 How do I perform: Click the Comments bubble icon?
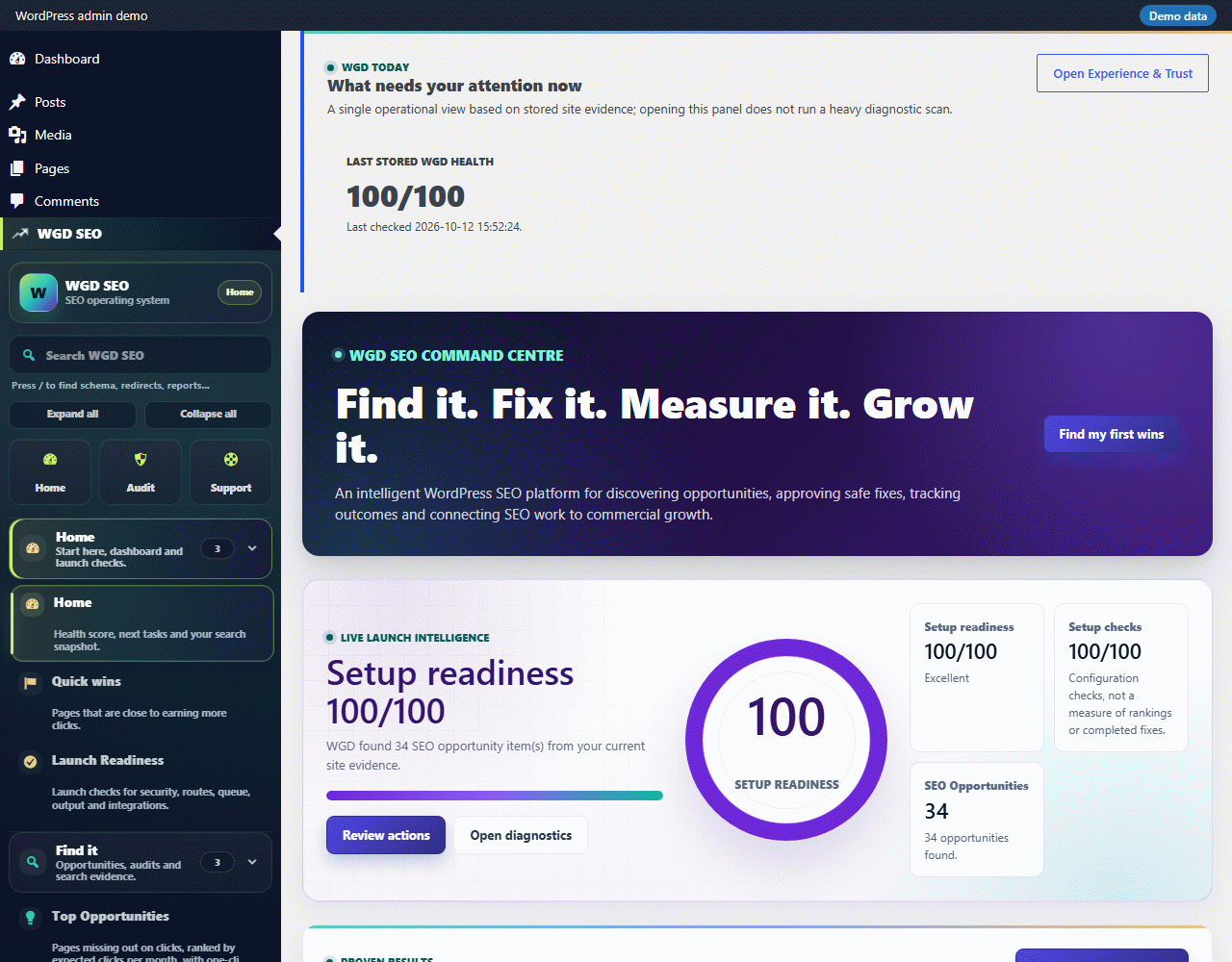(x=17, y=201)
